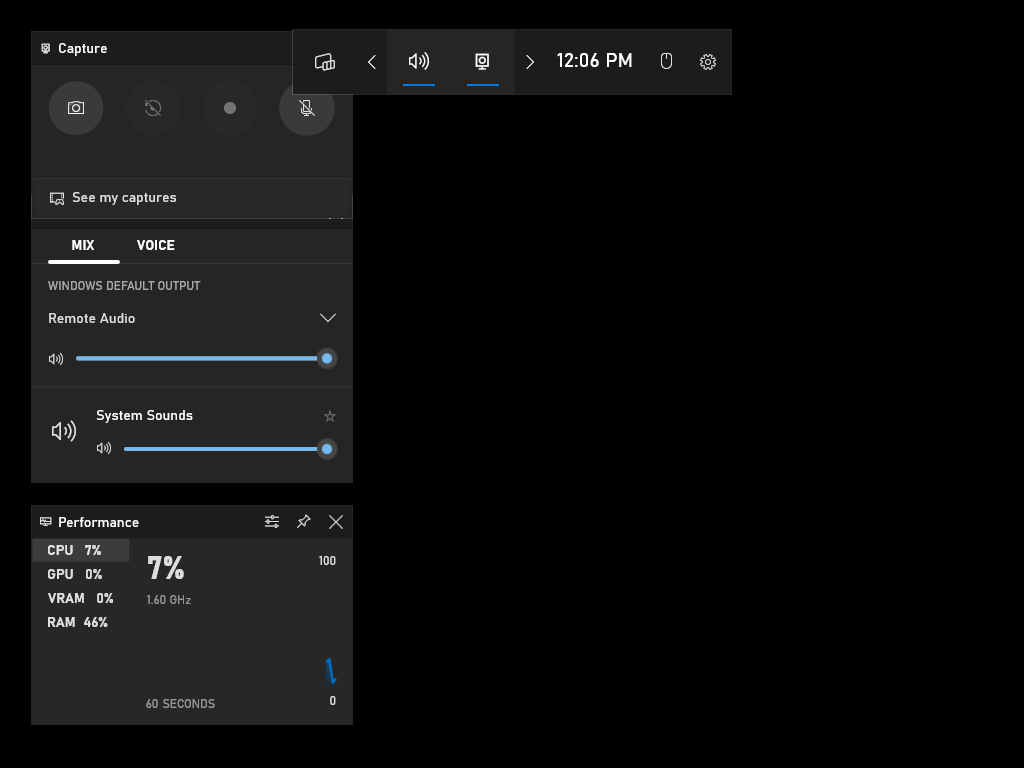Open Game Bar settings gear
The height and width of the screenshot is (768, 1024).
[708, 62]
